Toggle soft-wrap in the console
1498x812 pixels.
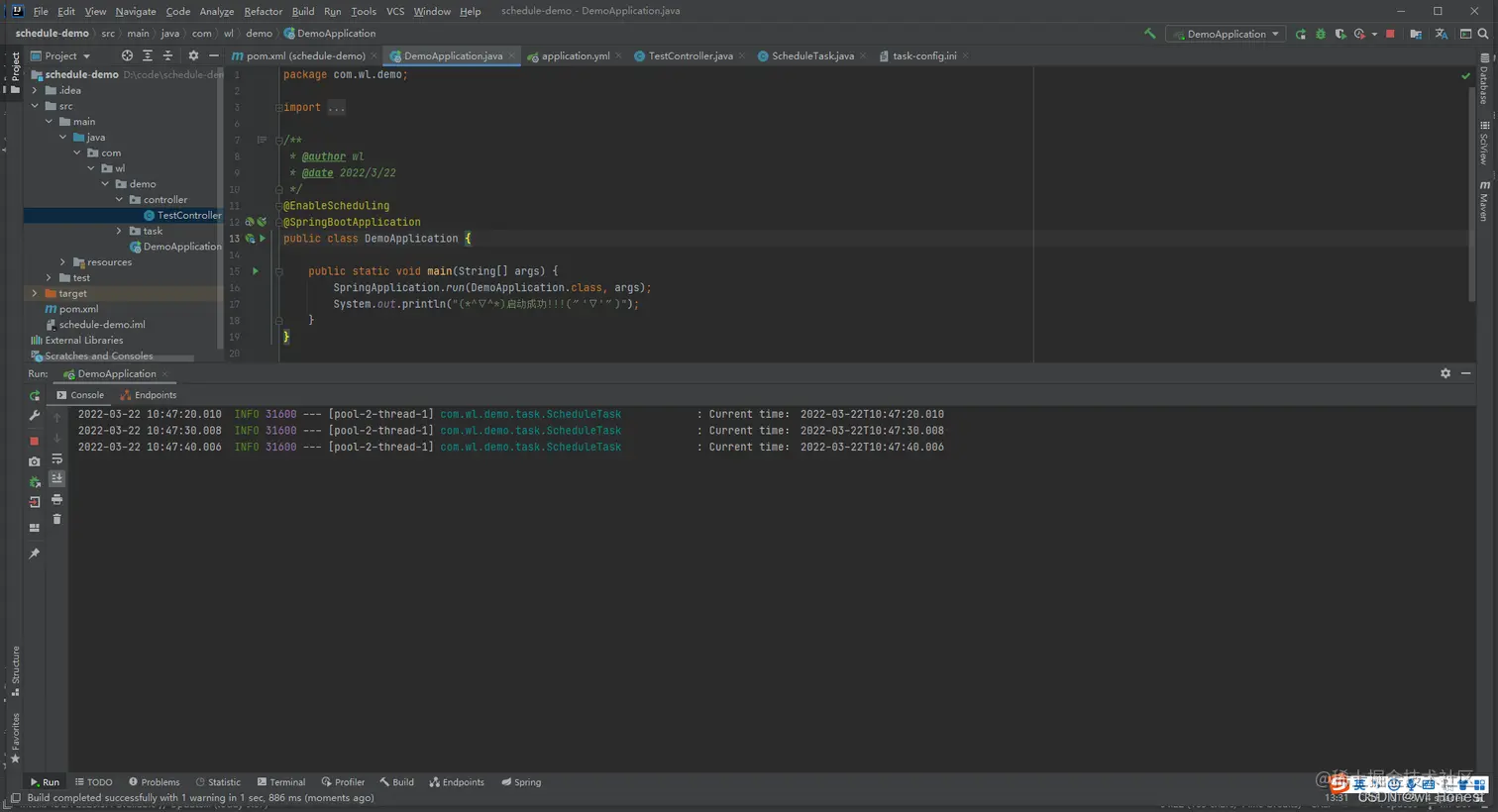click(56, 458)
